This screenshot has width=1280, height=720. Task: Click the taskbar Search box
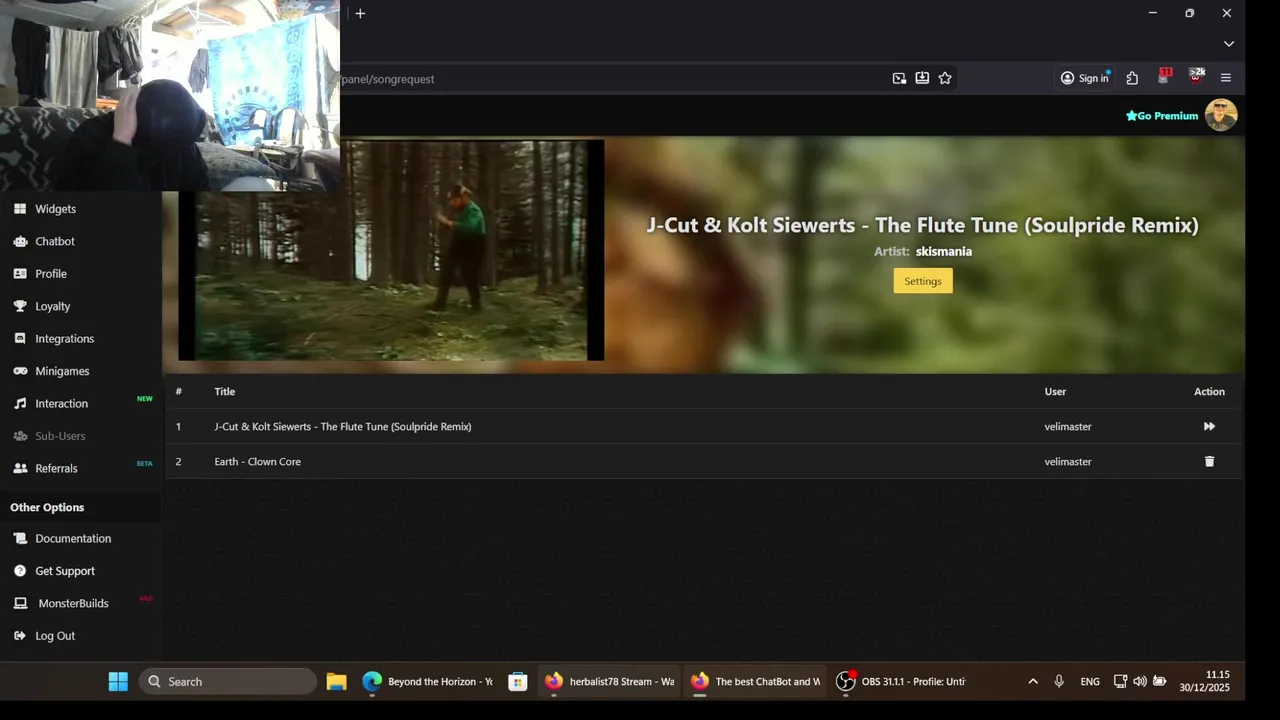(228, 681)
